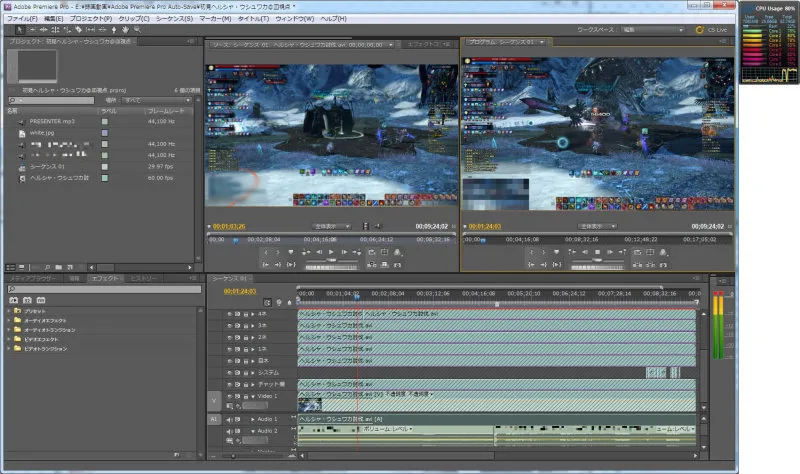
Task: Click New Bin folder icon in Project panel
Action: [59, 267]
